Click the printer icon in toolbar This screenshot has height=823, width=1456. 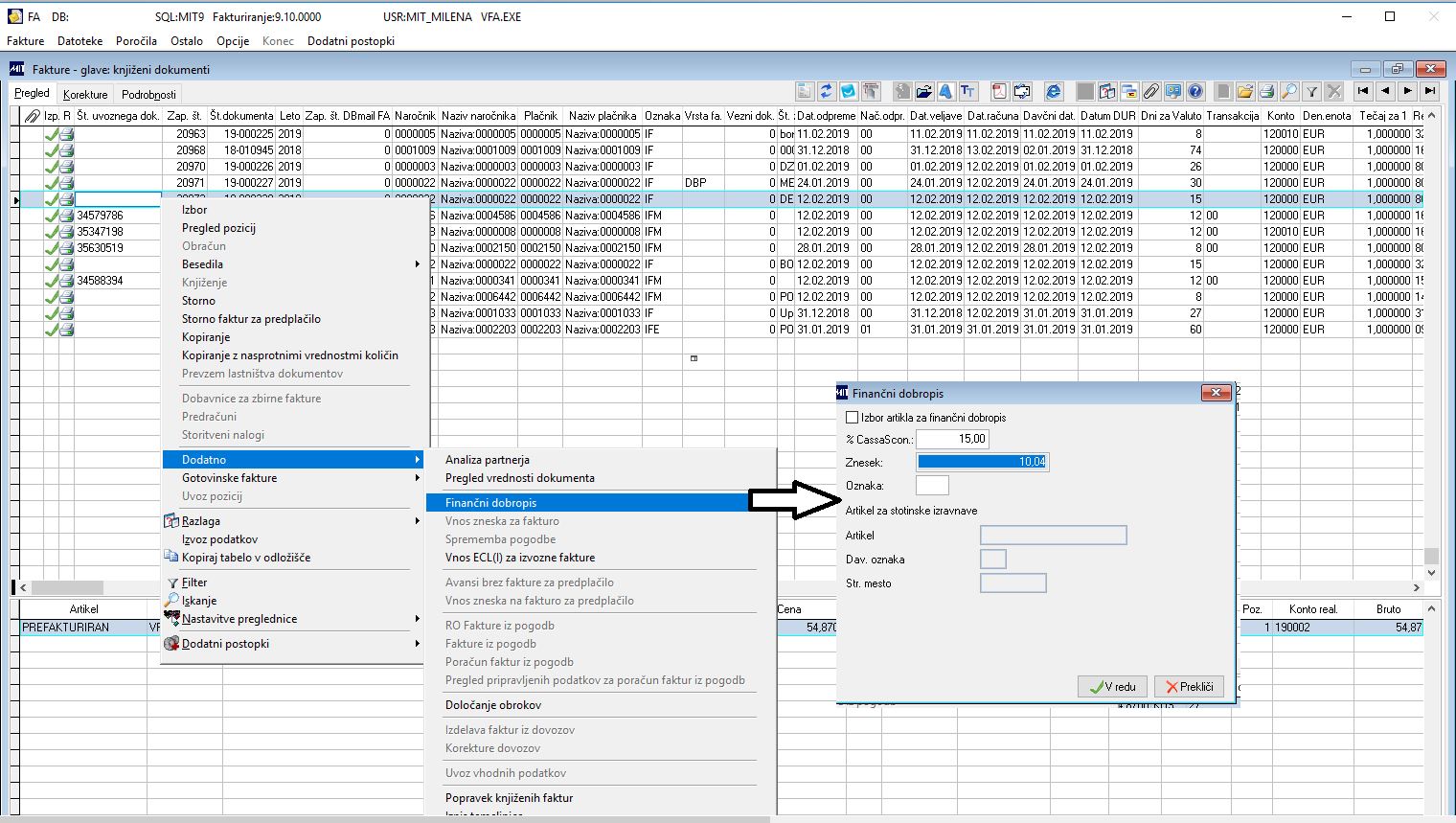[x=1266, y=91]
